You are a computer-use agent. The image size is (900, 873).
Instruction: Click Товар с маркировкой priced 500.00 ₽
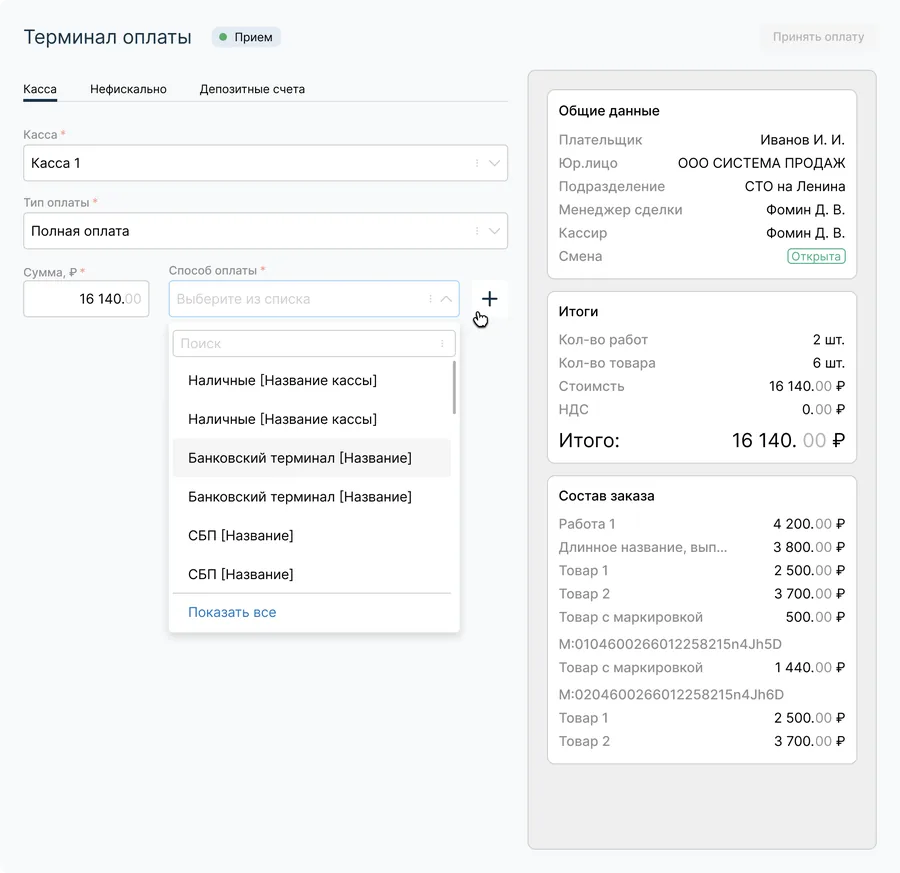[702, 617]
